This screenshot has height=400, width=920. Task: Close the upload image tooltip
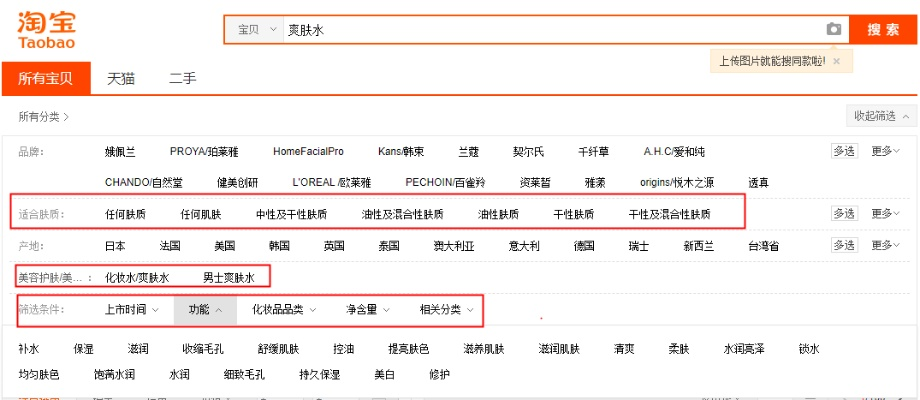[836, 61]
